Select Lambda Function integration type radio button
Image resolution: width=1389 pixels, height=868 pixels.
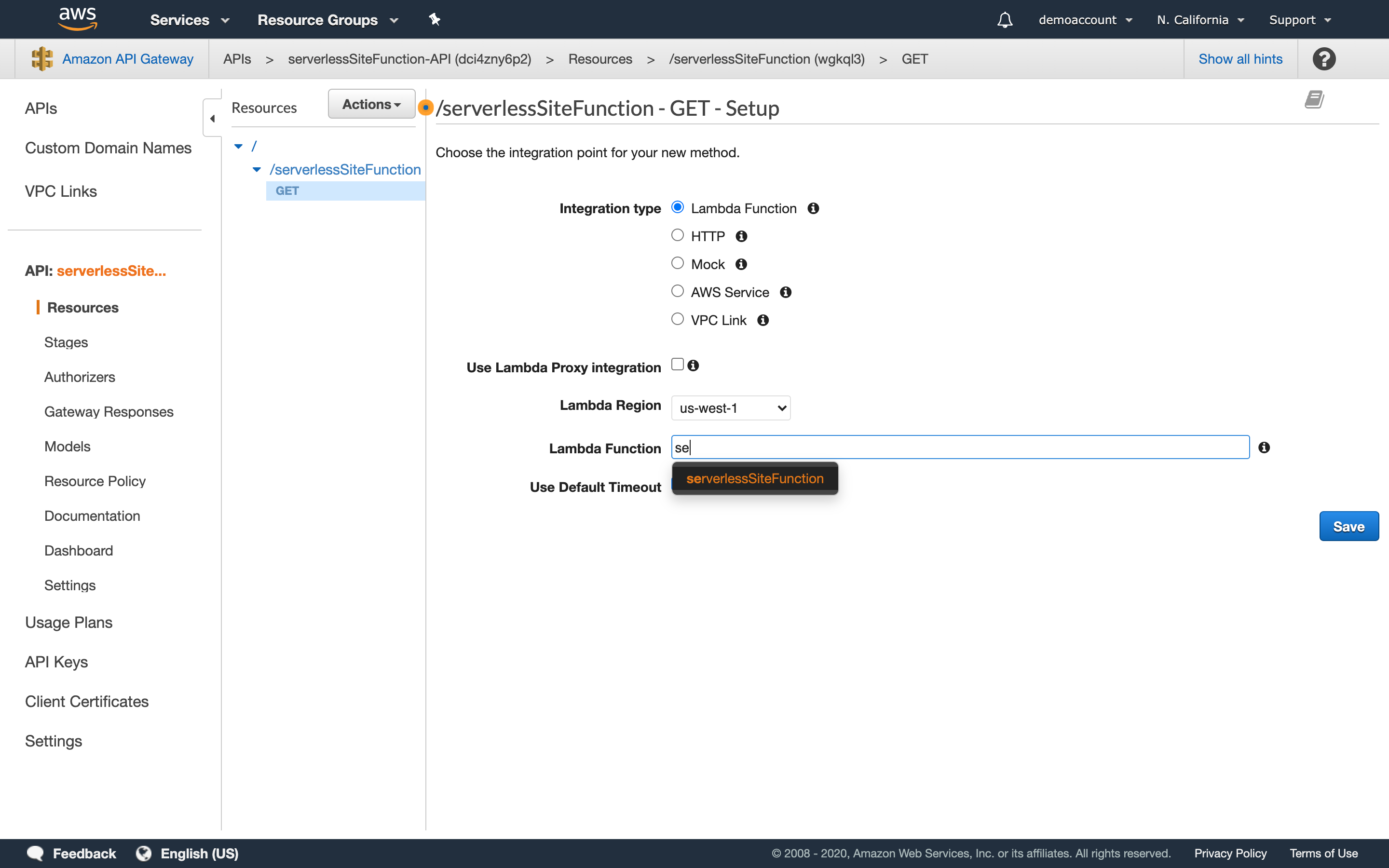pyautogui.click(x=677, y=208)
